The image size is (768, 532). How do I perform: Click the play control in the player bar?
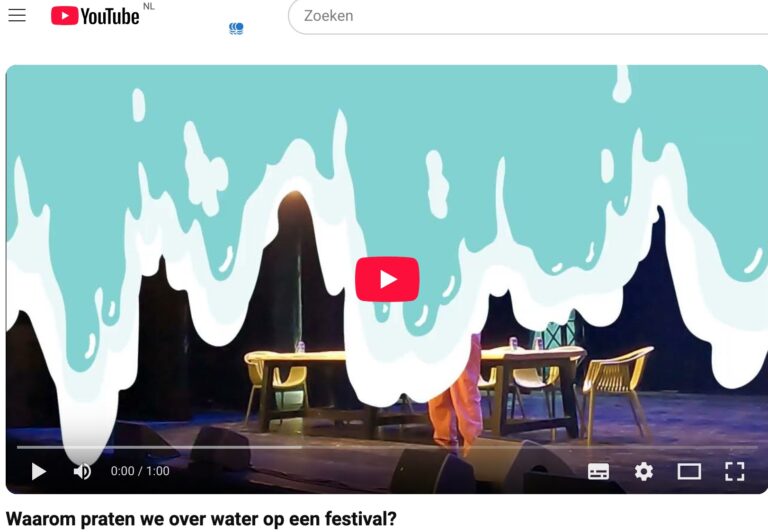point(39,471)
